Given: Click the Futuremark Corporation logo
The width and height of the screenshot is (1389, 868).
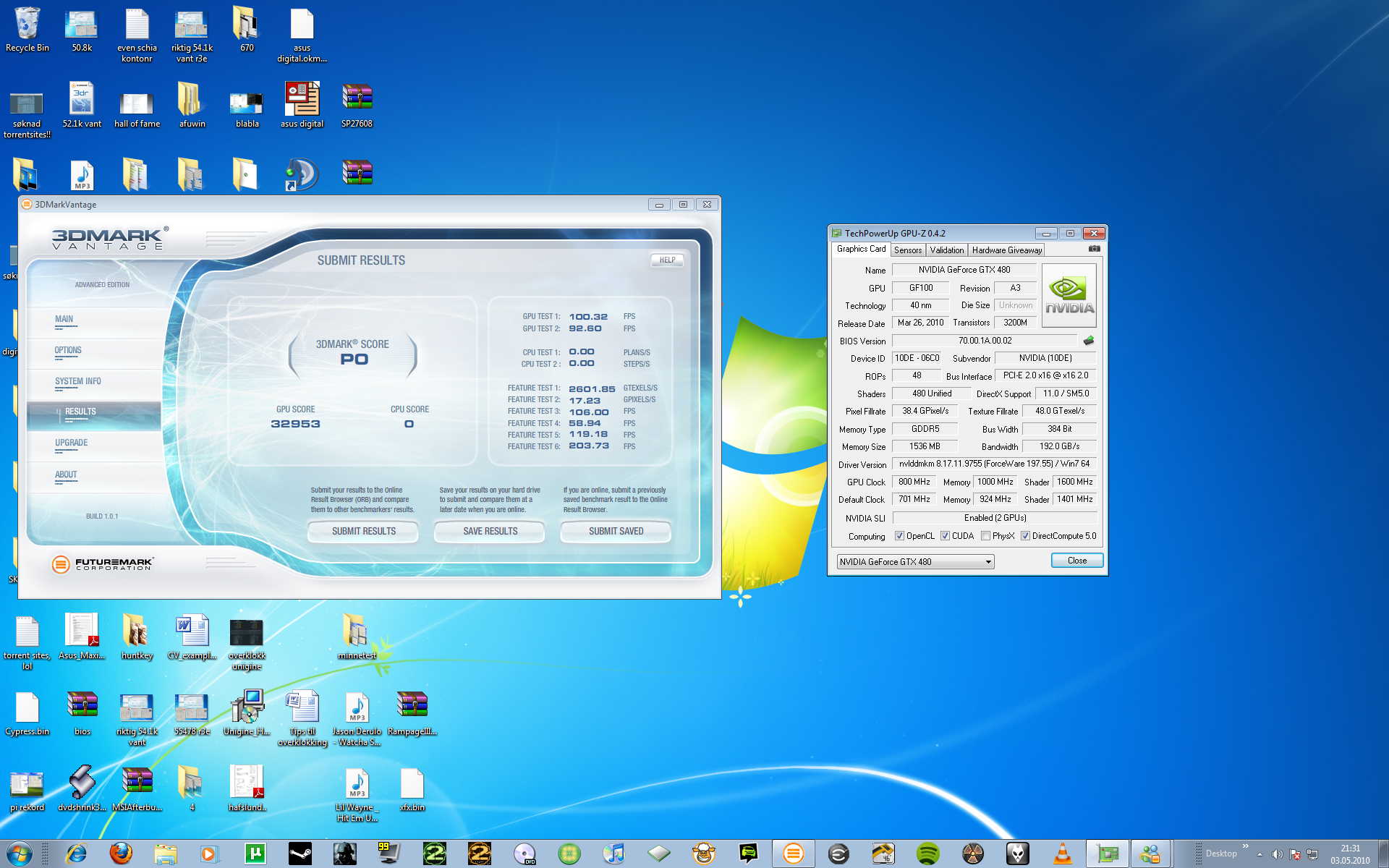Looking at the screenshot, I should [103, 564].
